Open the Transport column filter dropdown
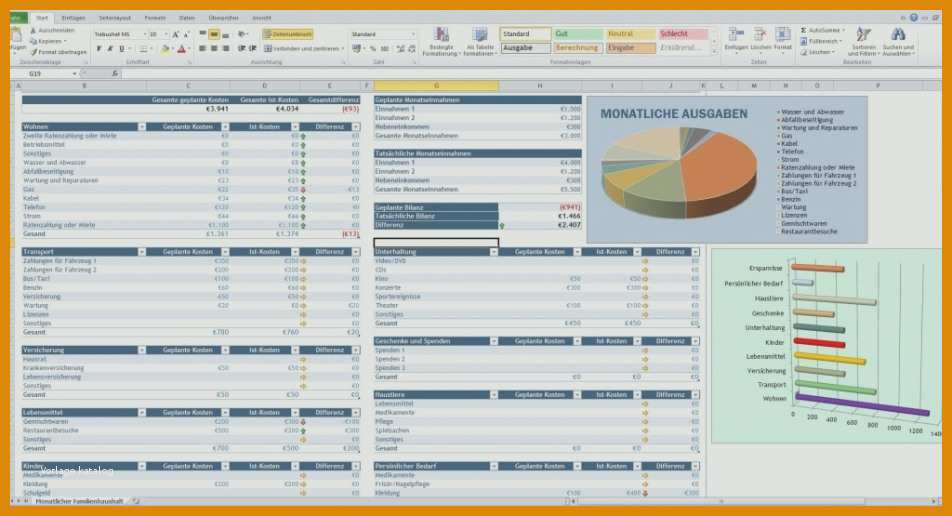The width and height of the screenshot is (952, 516). click(141, 252)
